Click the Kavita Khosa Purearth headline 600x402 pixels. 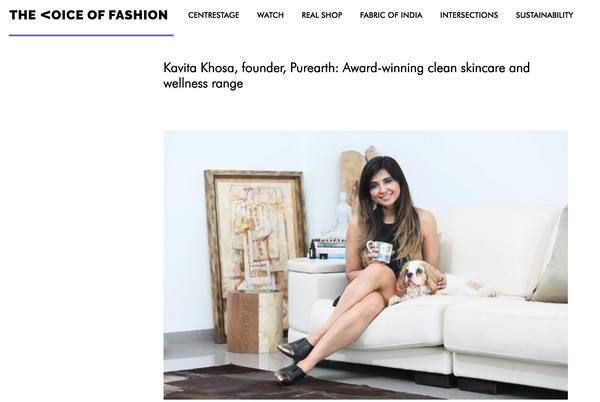click(346, 75)
